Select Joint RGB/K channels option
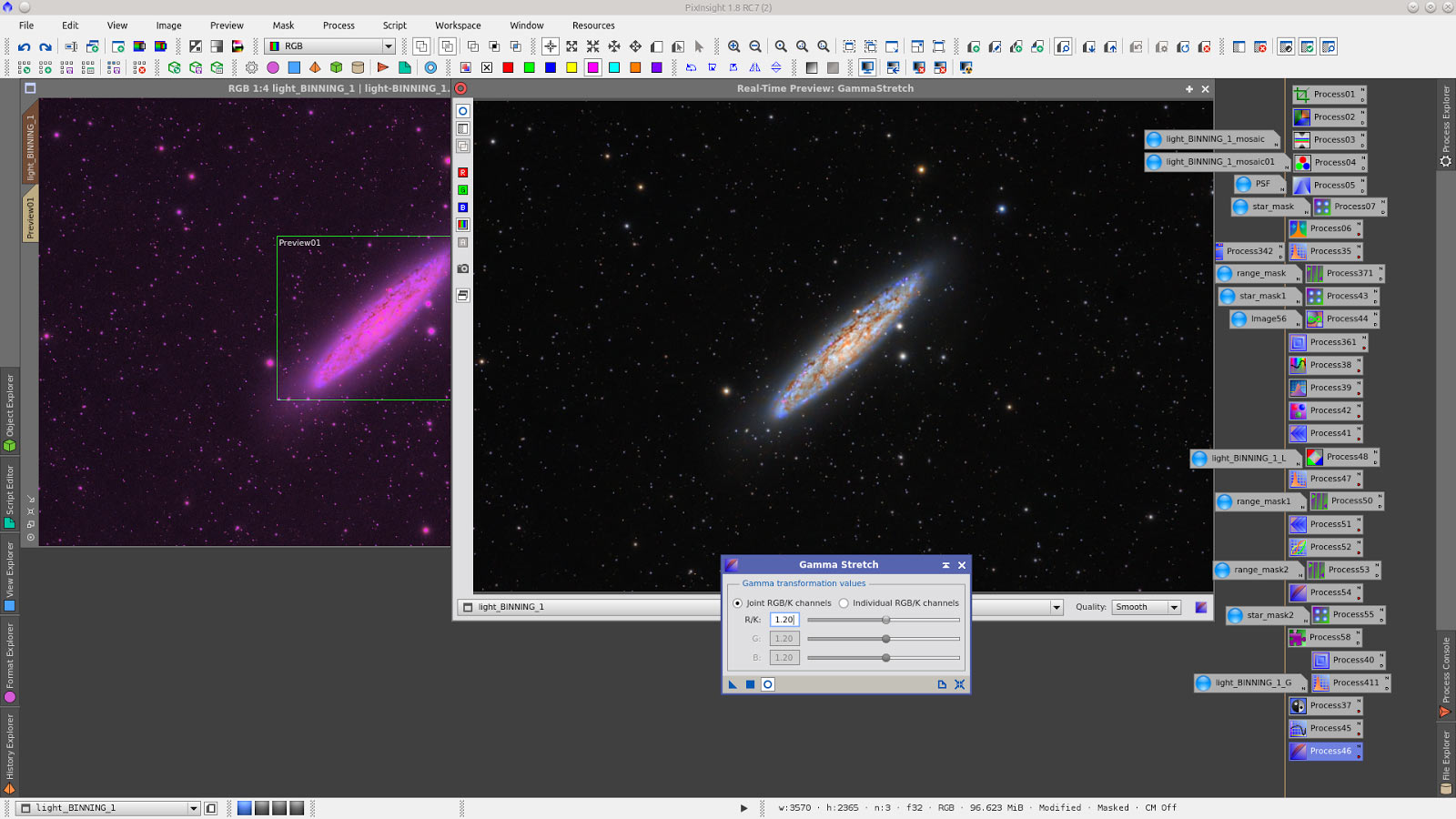The image size is (1456, 819). coord(738,603)
